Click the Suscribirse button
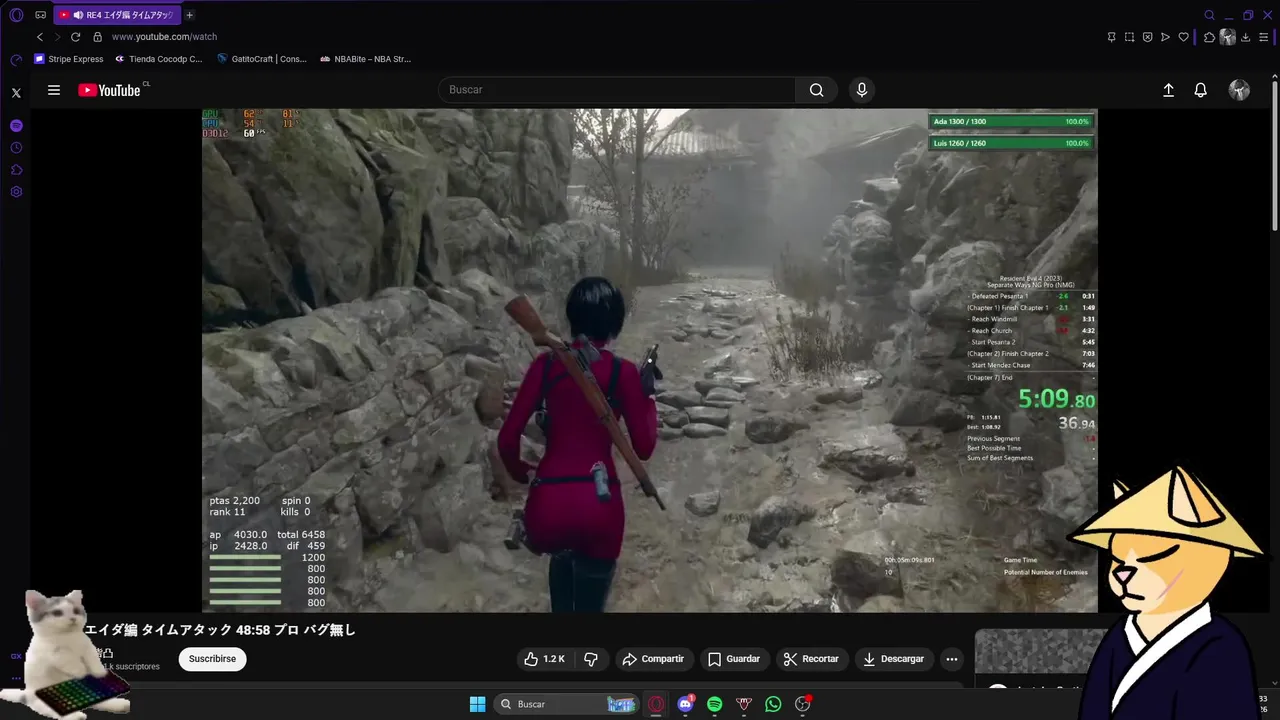Screen dimensions: 1280x720 pos(212,659)
